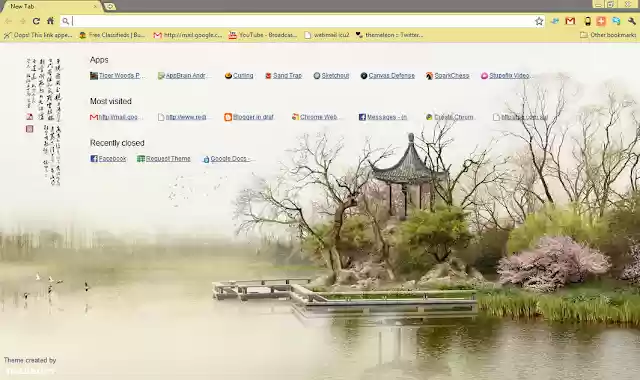
Task: Click the Most visited section heading
Action: pos(111,101)
